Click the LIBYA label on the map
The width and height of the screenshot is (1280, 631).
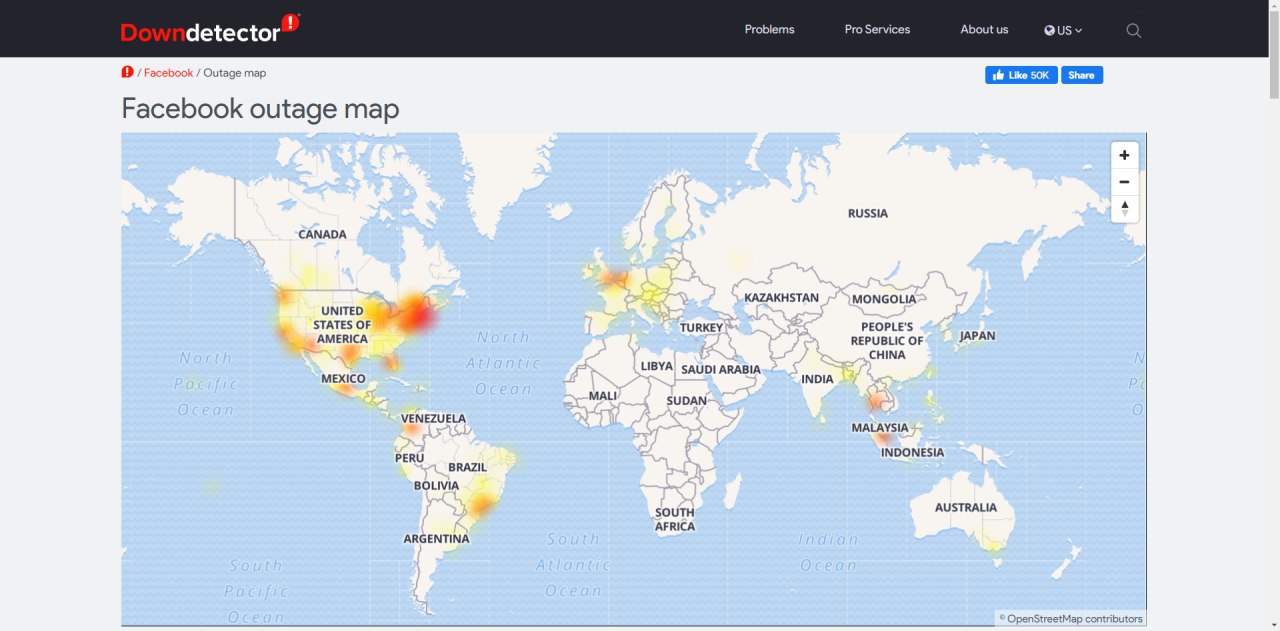coord(656,366)
